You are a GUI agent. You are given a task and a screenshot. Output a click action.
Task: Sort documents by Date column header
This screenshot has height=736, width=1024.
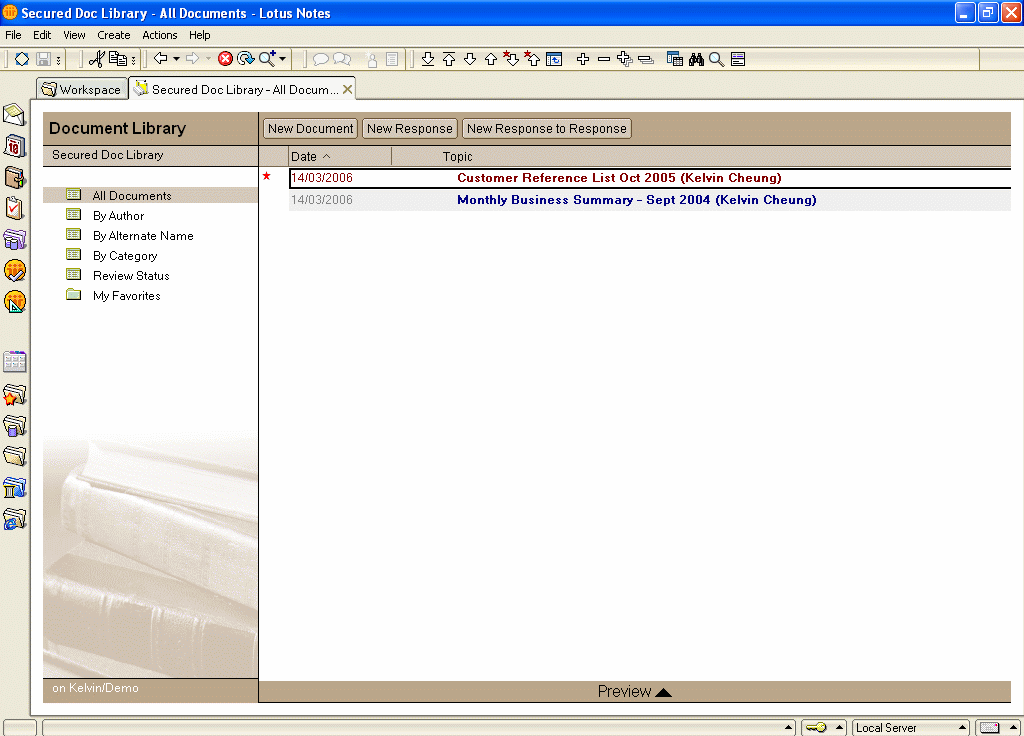(304, 157)
